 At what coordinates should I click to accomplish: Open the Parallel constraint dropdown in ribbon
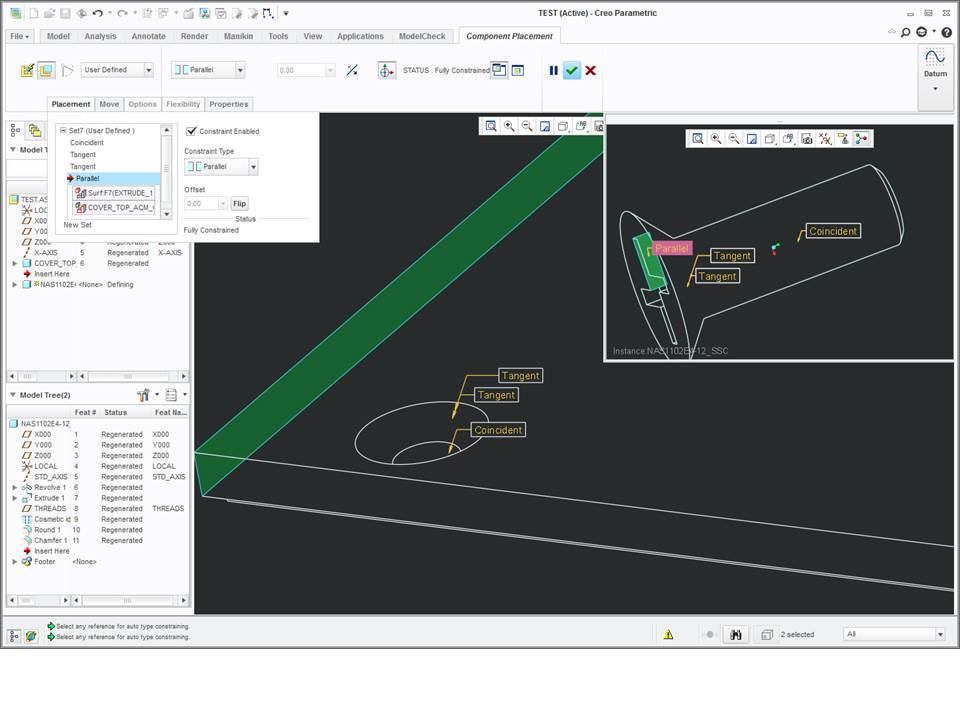pos(240,70)
